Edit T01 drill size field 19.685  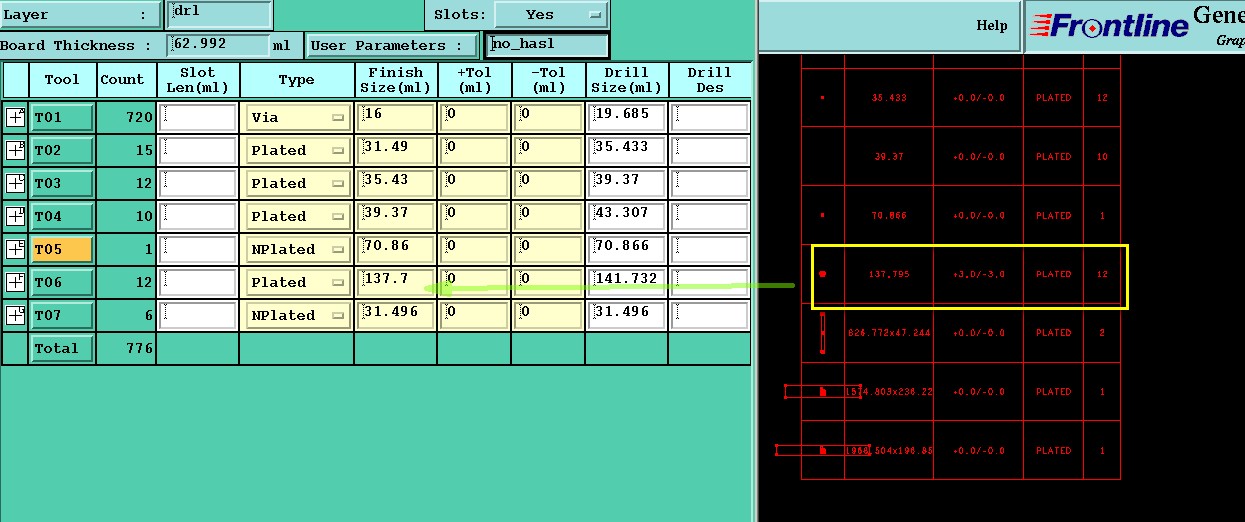point(627,117)
